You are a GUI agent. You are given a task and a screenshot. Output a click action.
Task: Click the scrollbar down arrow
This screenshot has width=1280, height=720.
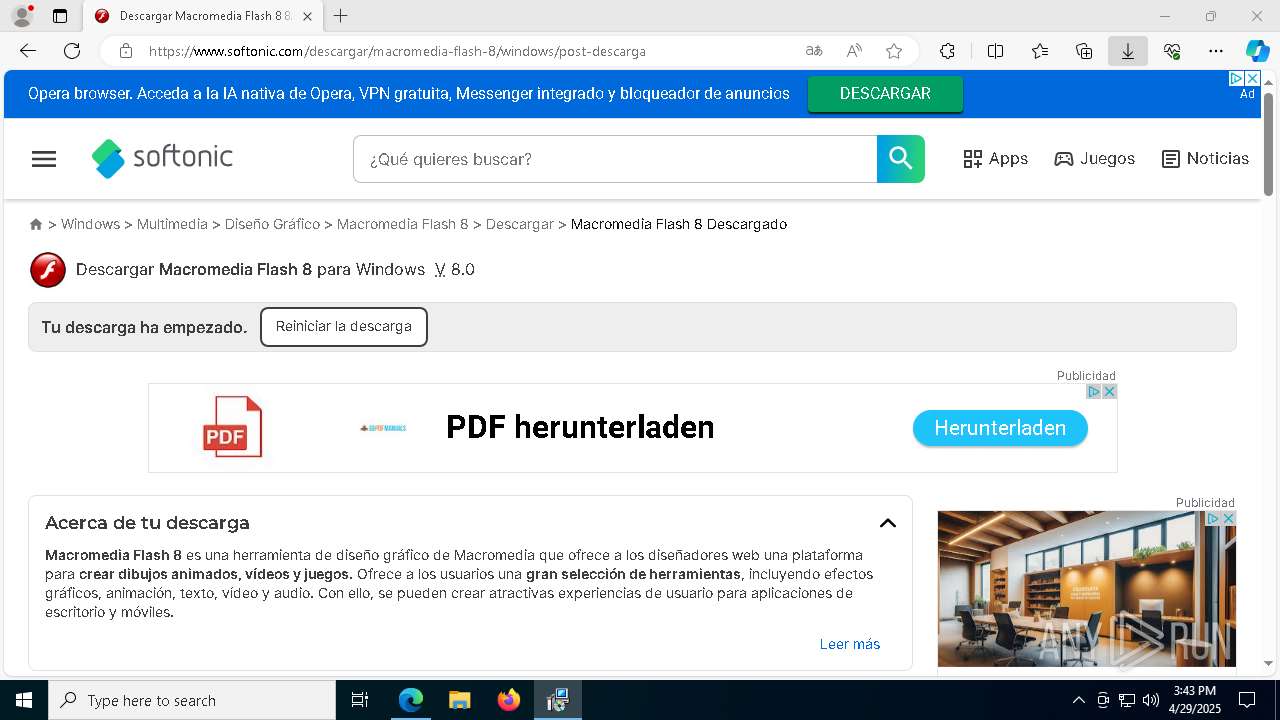[x=1268, y=663]
